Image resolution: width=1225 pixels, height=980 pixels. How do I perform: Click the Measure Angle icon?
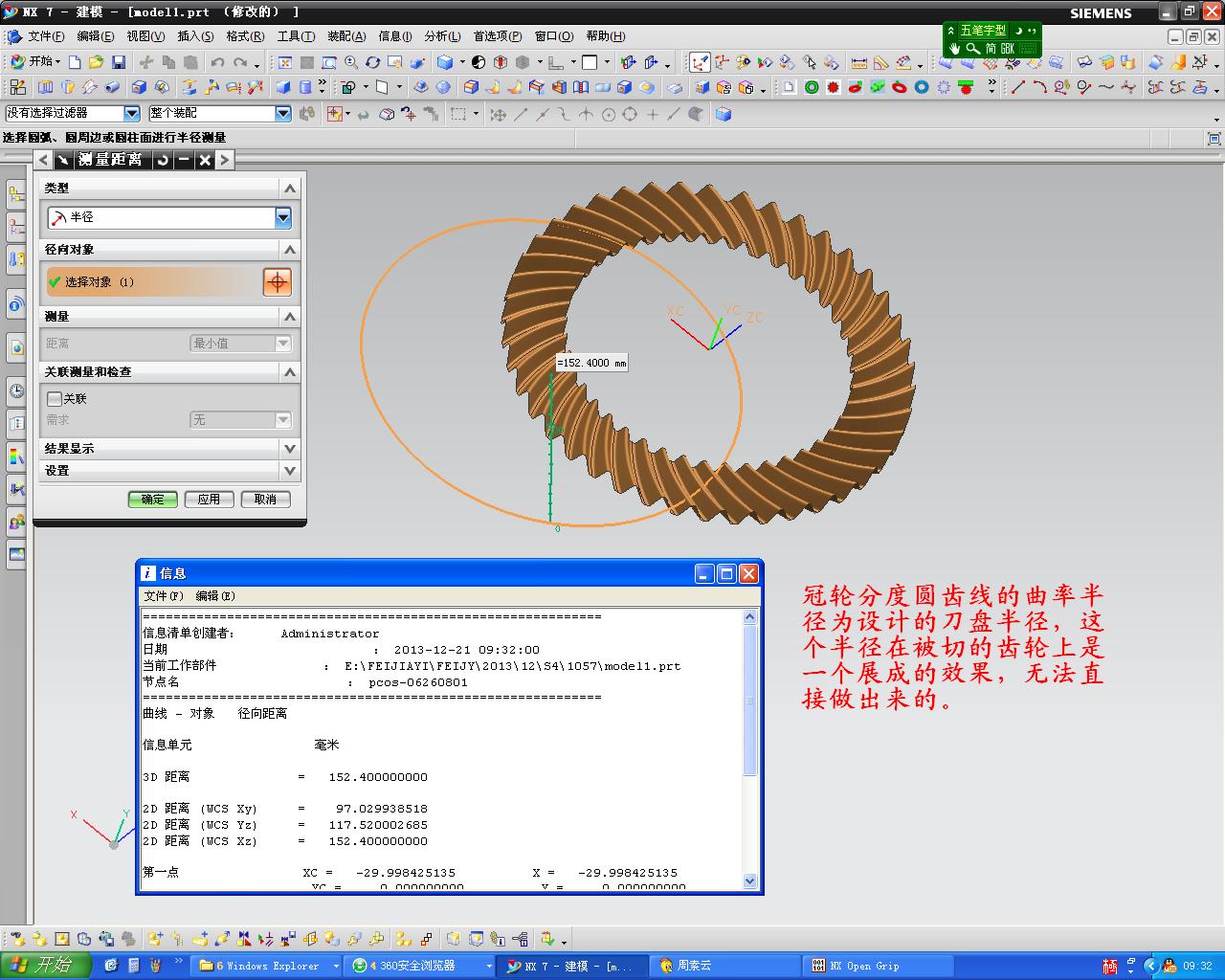(x=880, y=62)
